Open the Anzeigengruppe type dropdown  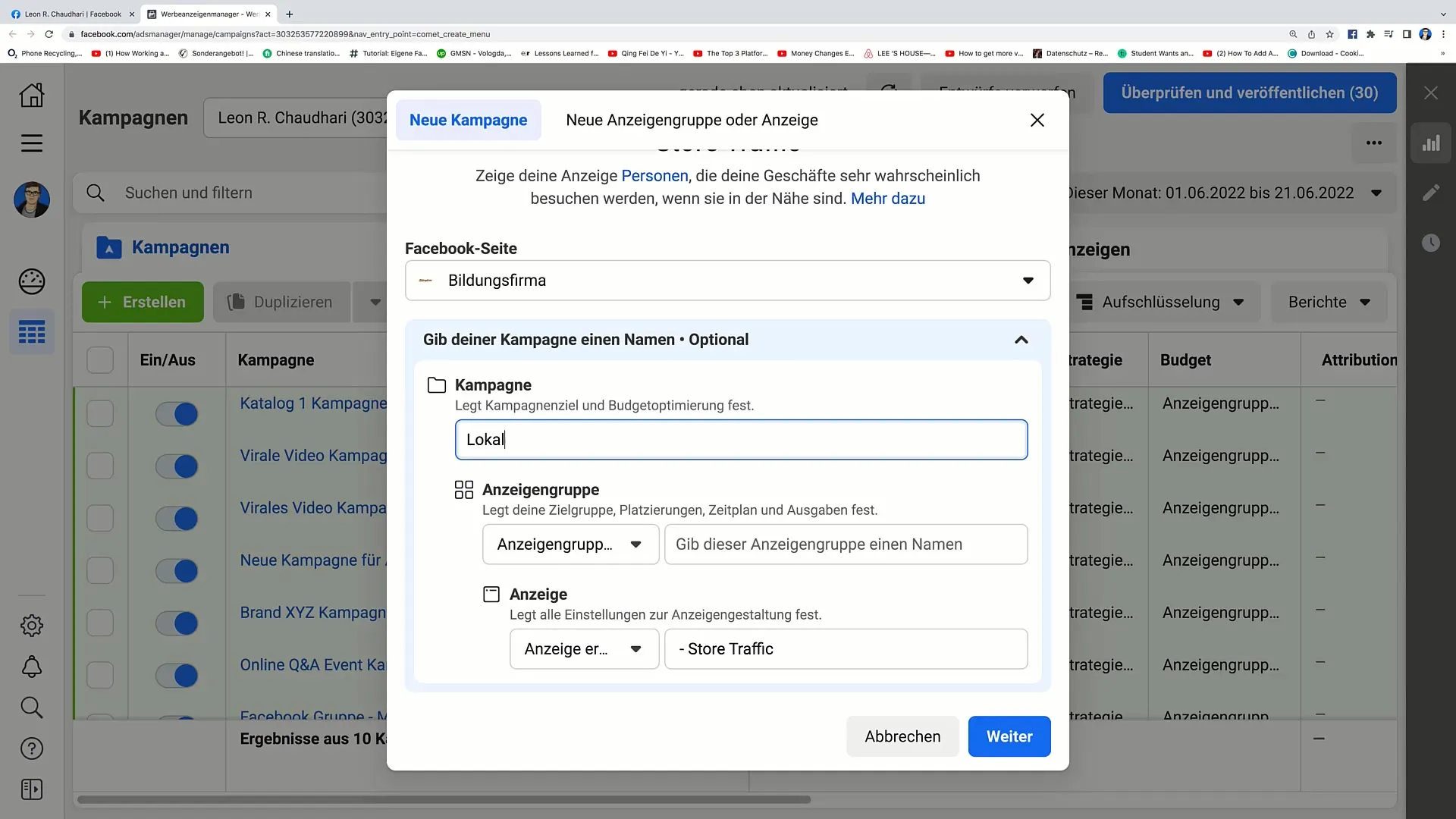tap(570, 544)
